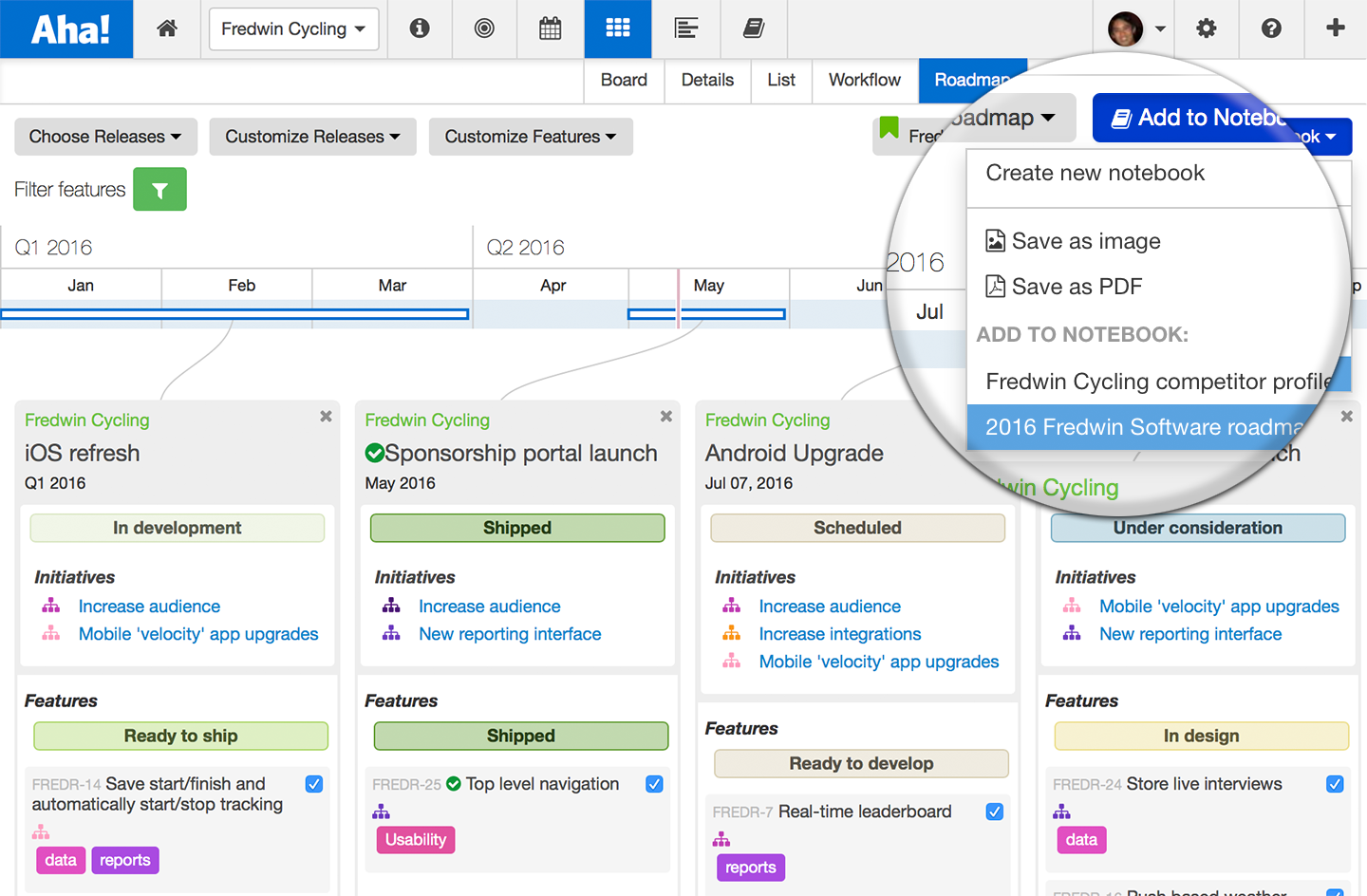Click the Save as PDF icon
This screenshot has width=1367, height=896.
click(995, 286)
